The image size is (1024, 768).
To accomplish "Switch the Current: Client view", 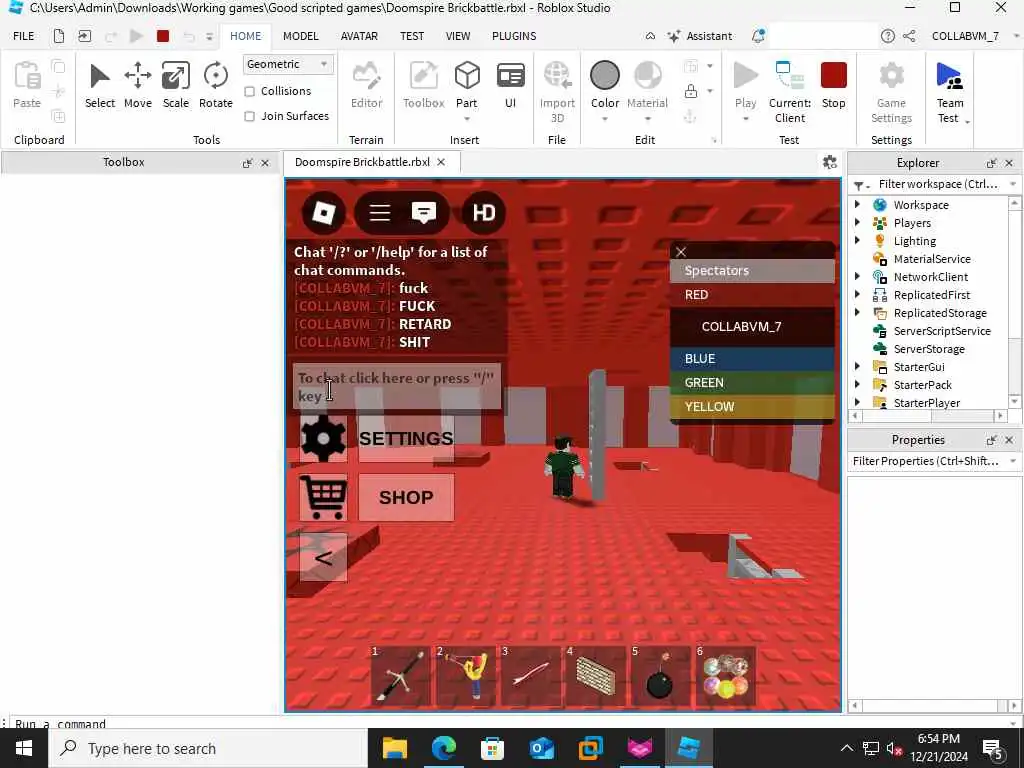I will 790,91.
